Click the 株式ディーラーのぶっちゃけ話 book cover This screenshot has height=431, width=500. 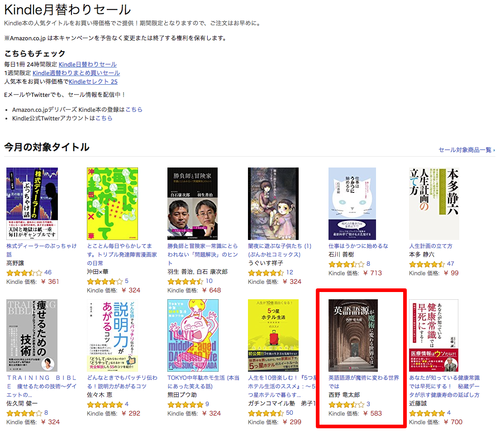click(32, 203)
